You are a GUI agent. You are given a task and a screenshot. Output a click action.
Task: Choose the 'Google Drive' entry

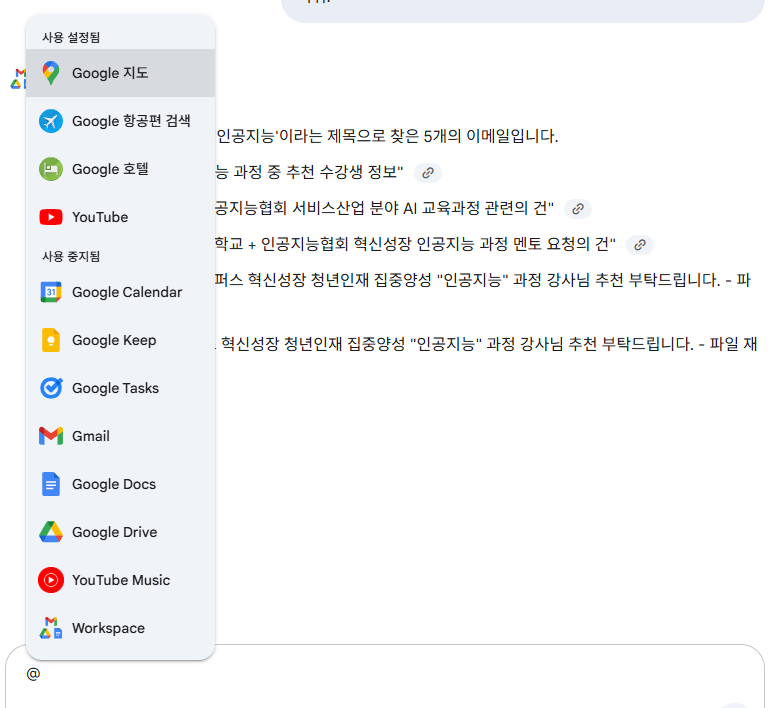[x=120, y=532]
